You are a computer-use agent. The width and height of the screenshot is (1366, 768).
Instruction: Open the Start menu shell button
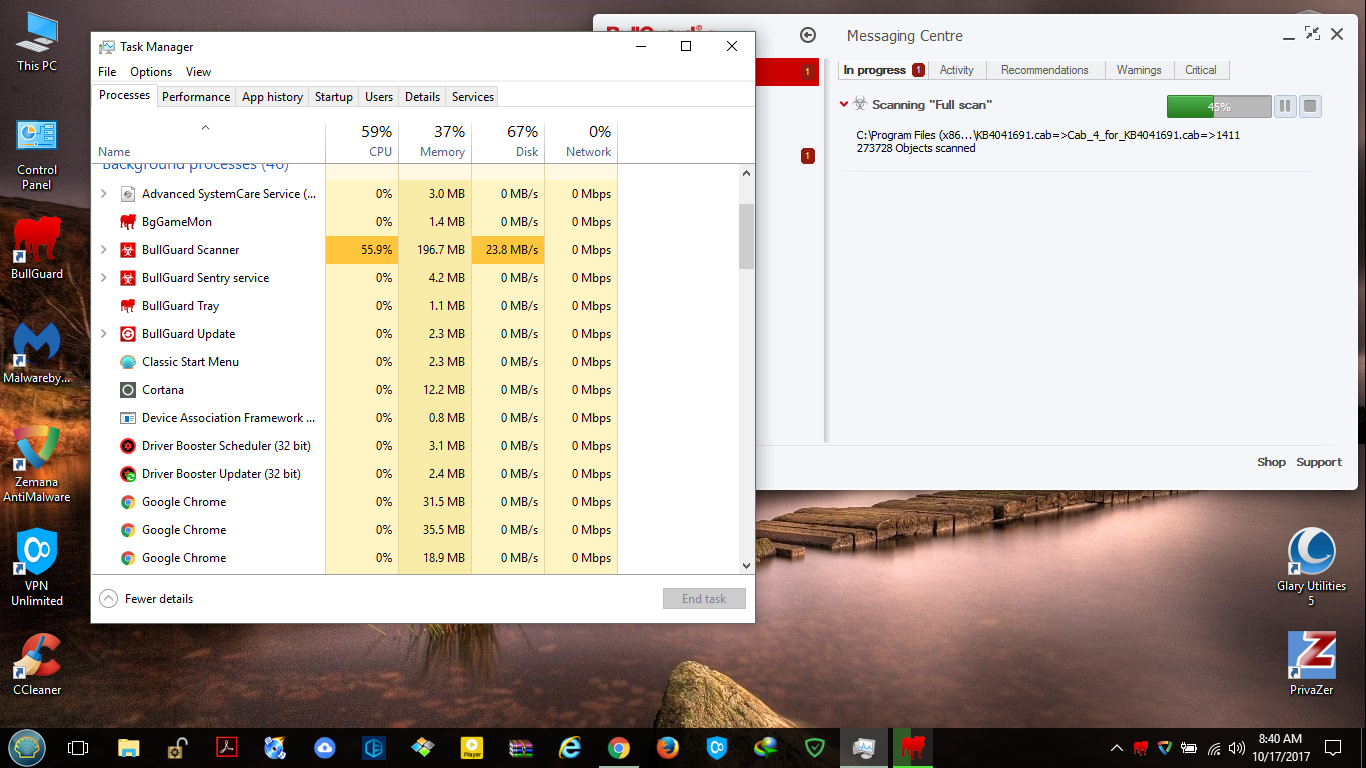point(25,747)
